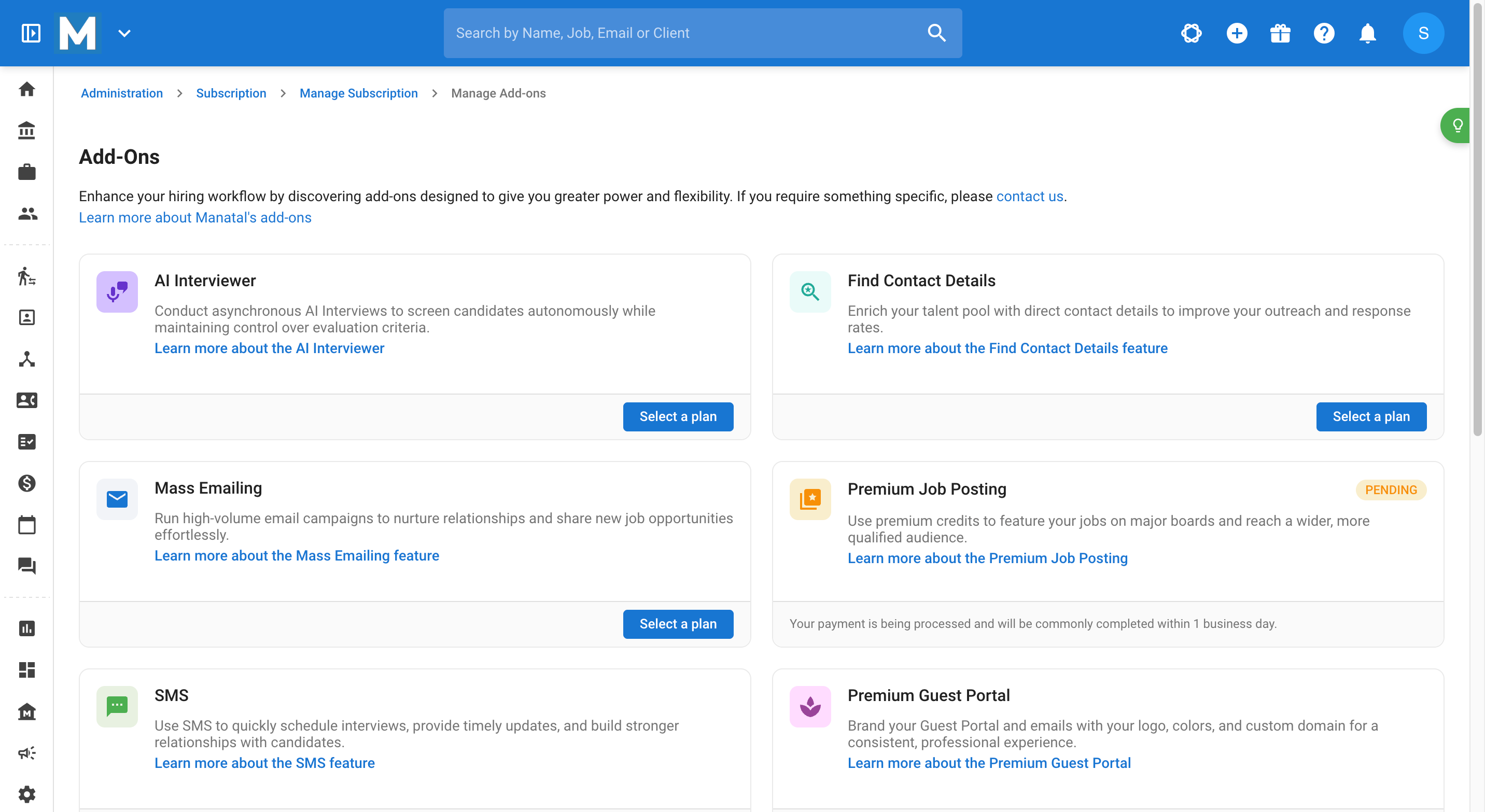The width and height of the screenshot is (1485, 812).
Task: Toggle the sidebar collapse icon
Action: coord(31,33)
